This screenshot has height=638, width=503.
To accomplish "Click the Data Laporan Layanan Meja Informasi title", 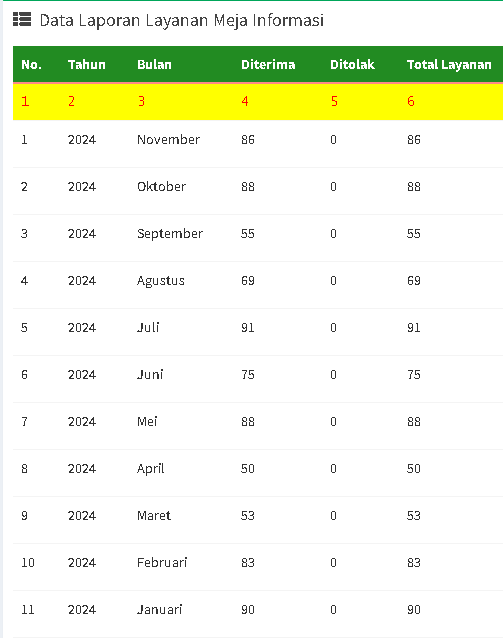I will [182, 20].
